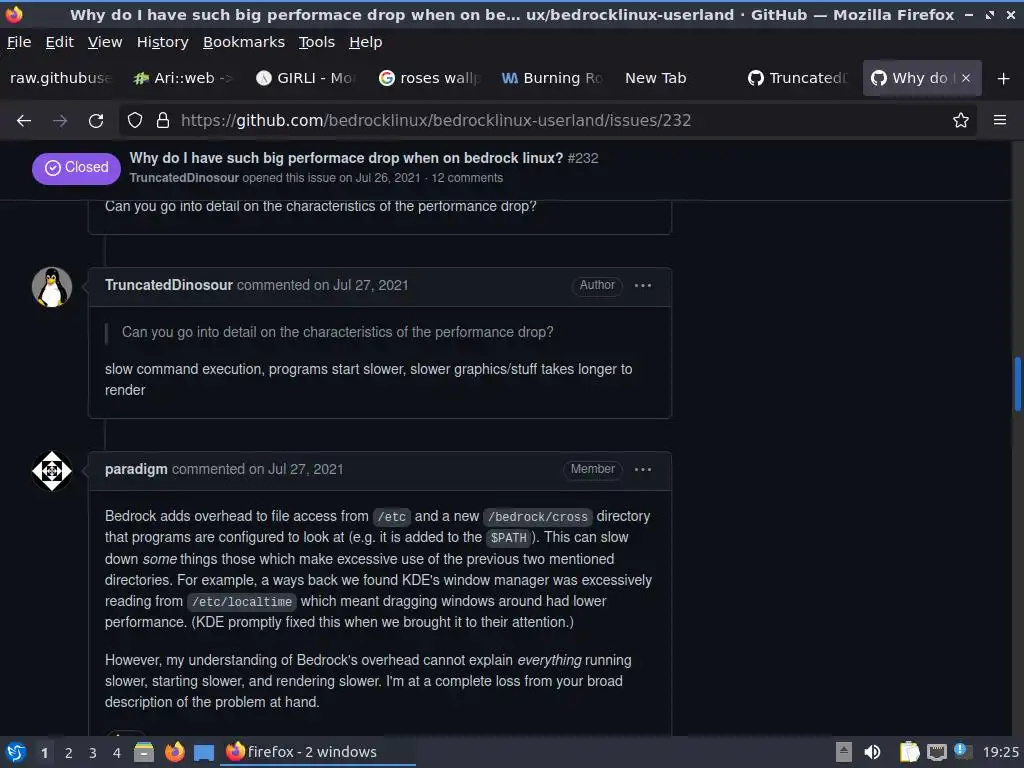Open the Help menu
This screenshot has width=1024, height=768.
click(366, 42)
